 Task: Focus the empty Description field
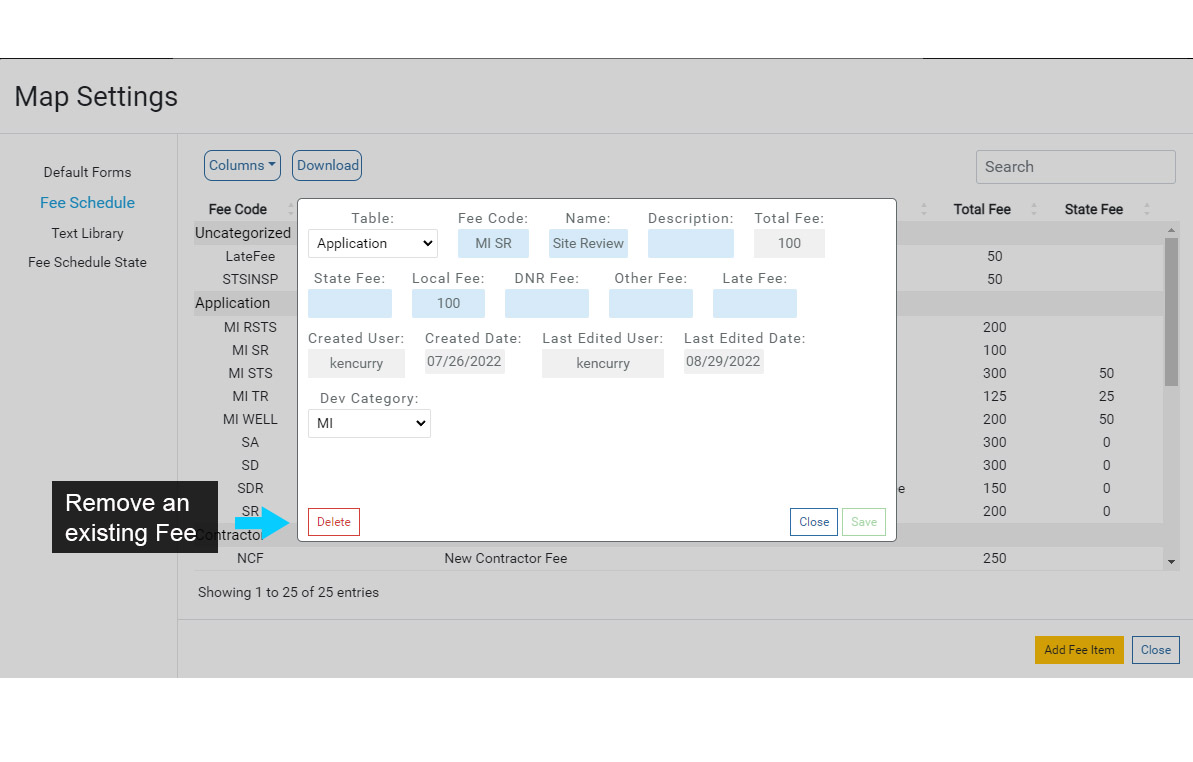click(690, 243)
